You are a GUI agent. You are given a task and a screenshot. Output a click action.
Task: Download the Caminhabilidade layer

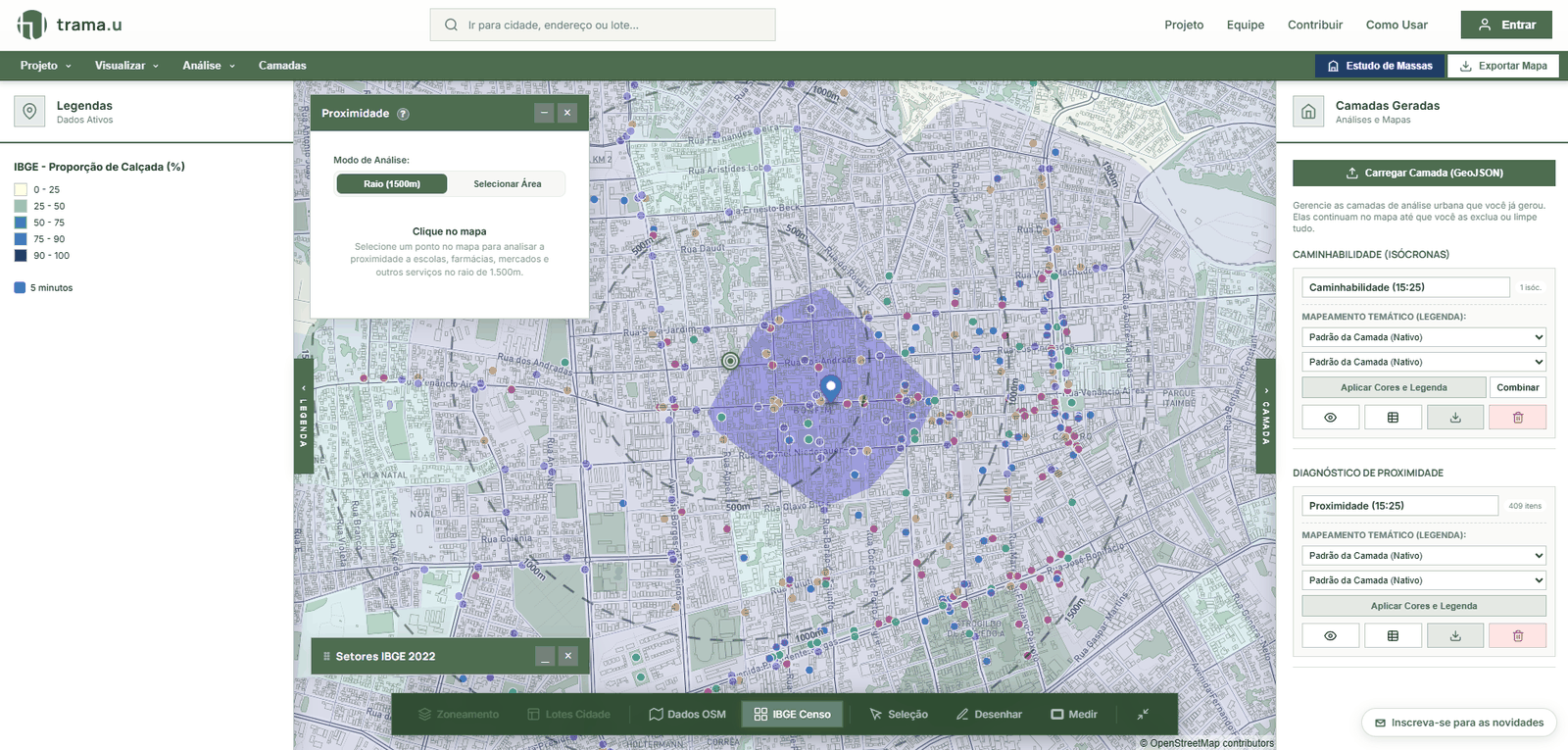click(1455, 418)
